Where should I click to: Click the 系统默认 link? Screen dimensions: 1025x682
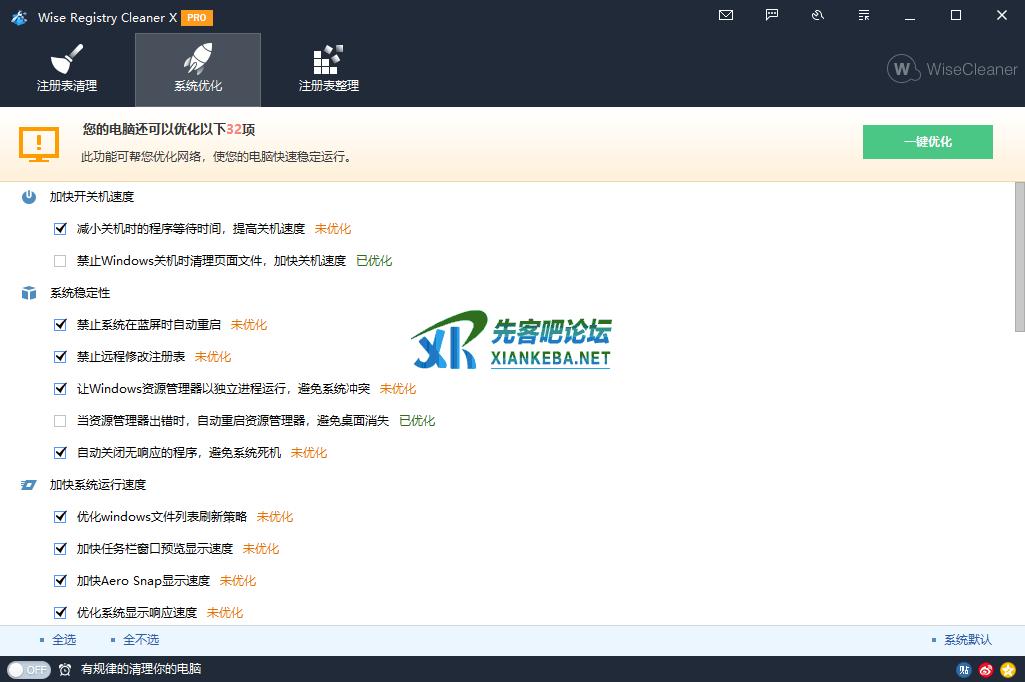pos(967,640)
